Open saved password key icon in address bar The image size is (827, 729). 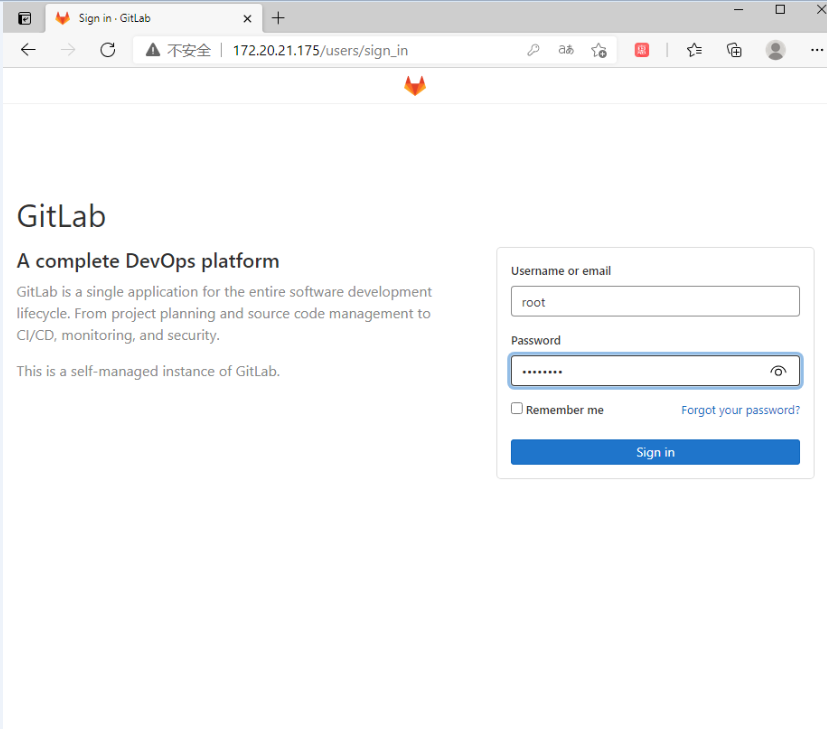(533, 50)
